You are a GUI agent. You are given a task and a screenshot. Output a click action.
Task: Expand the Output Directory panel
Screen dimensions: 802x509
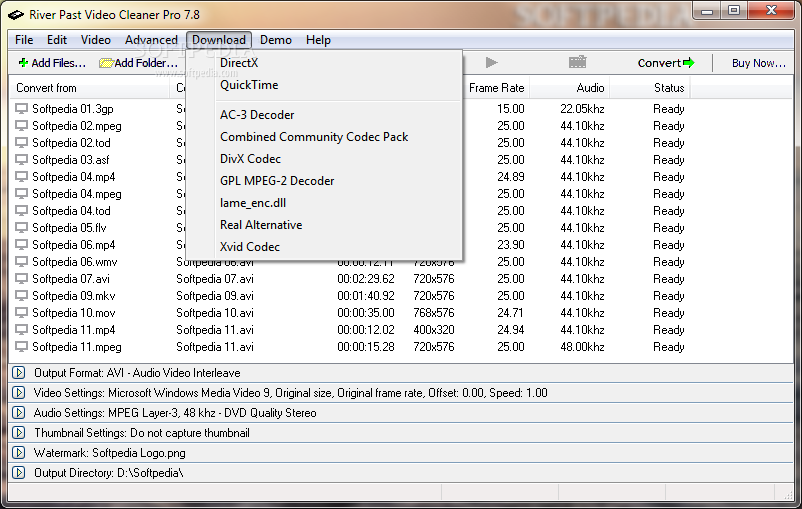(x=19, y=473)
